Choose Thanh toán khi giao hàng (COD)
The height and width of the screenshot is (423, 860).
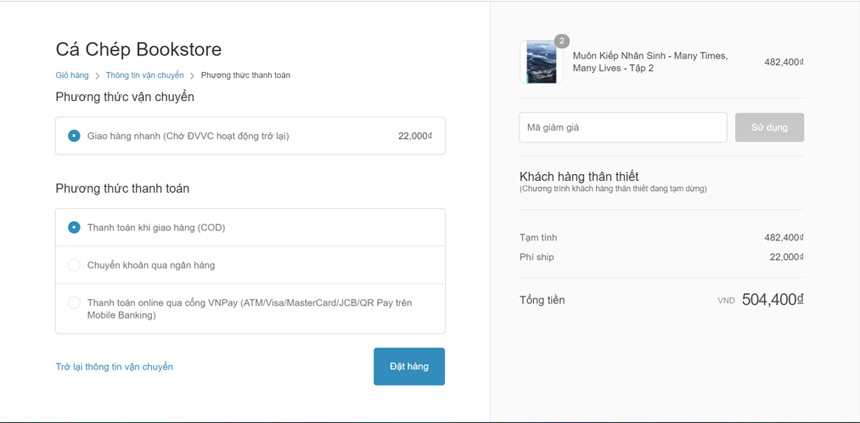click(x=74, y=227)
